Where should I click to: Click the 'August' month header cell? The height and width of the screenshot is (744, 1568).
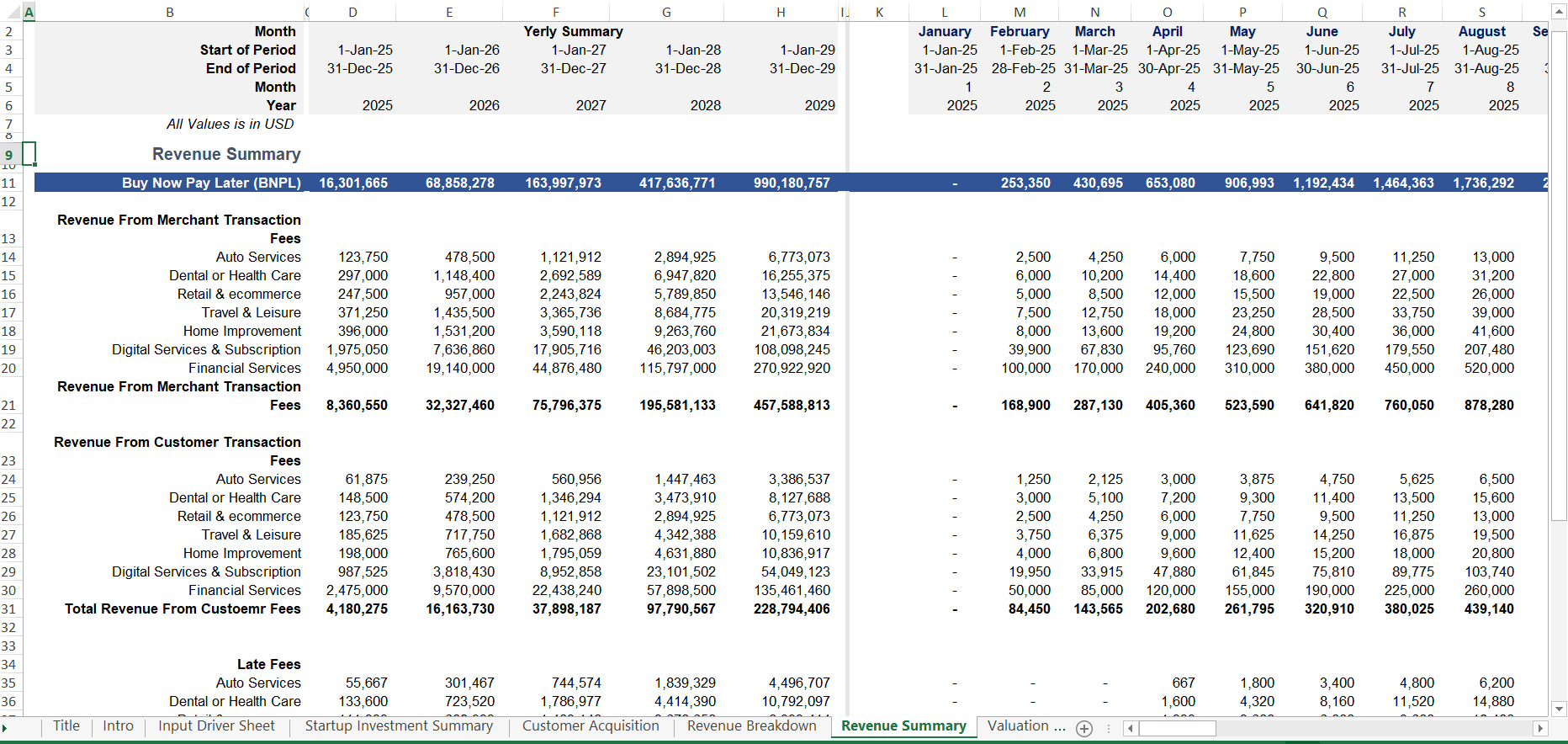click(x=1482, y=31)
